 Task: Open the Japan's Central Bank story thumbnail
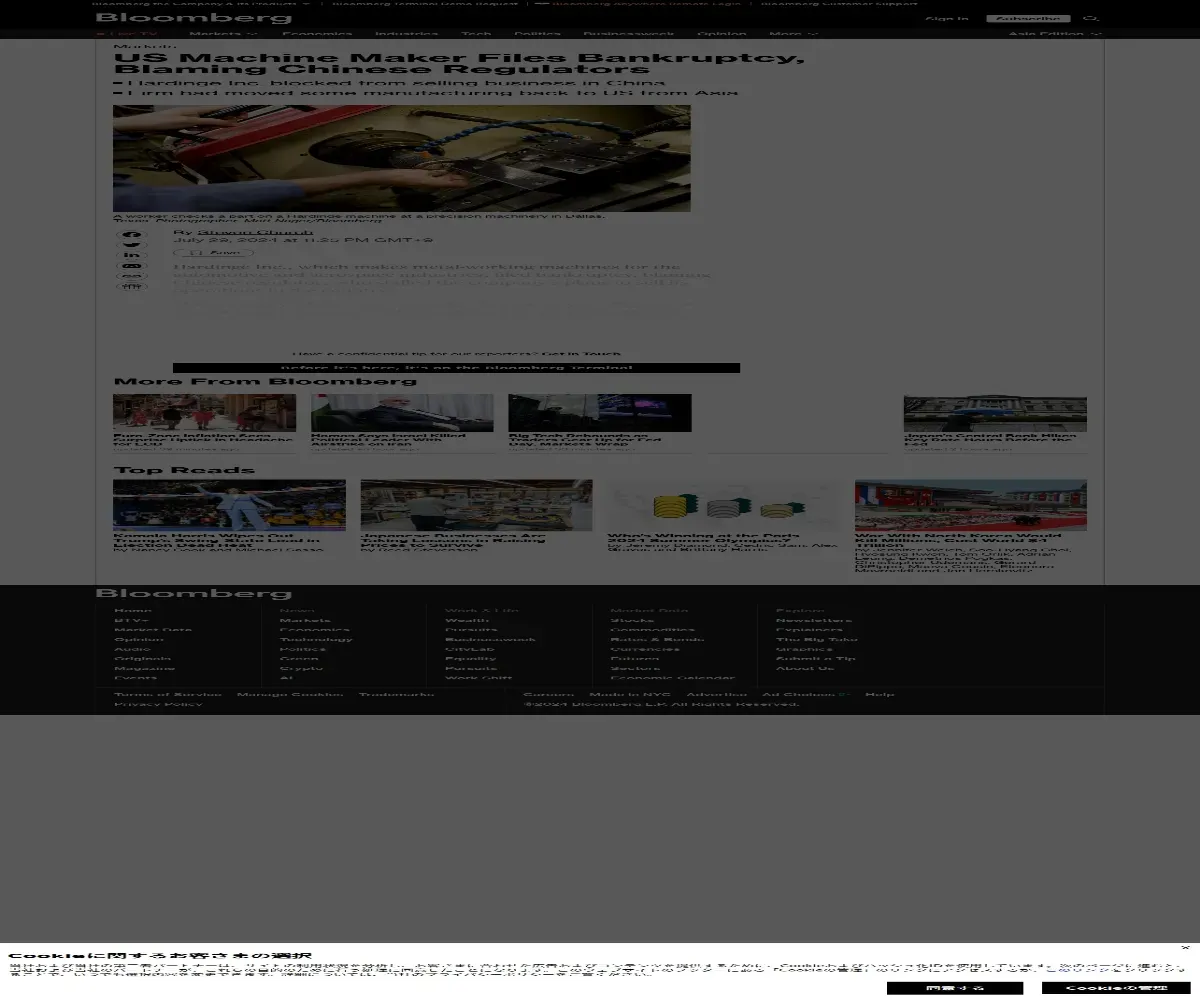[x=995, y=413]
